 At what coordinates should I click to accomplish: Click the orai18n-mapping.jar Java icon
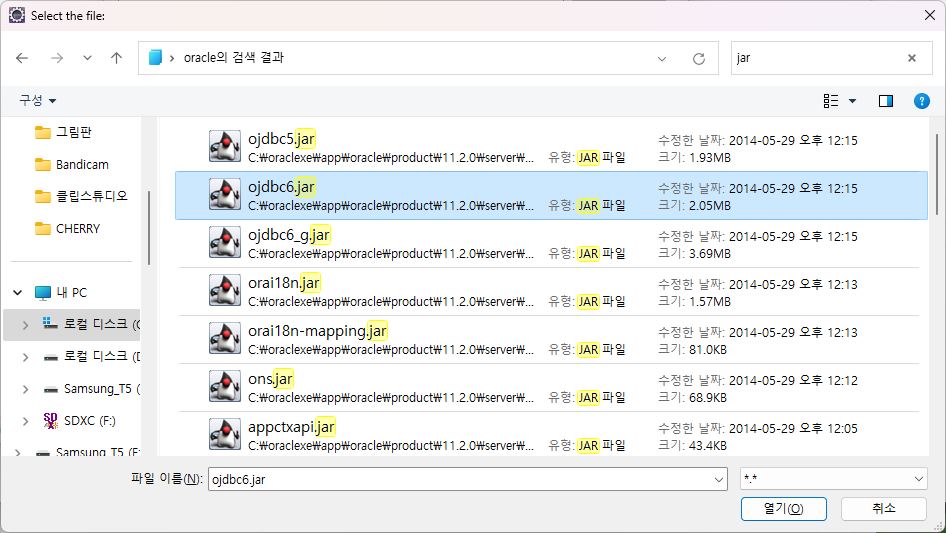coord(224,338)
